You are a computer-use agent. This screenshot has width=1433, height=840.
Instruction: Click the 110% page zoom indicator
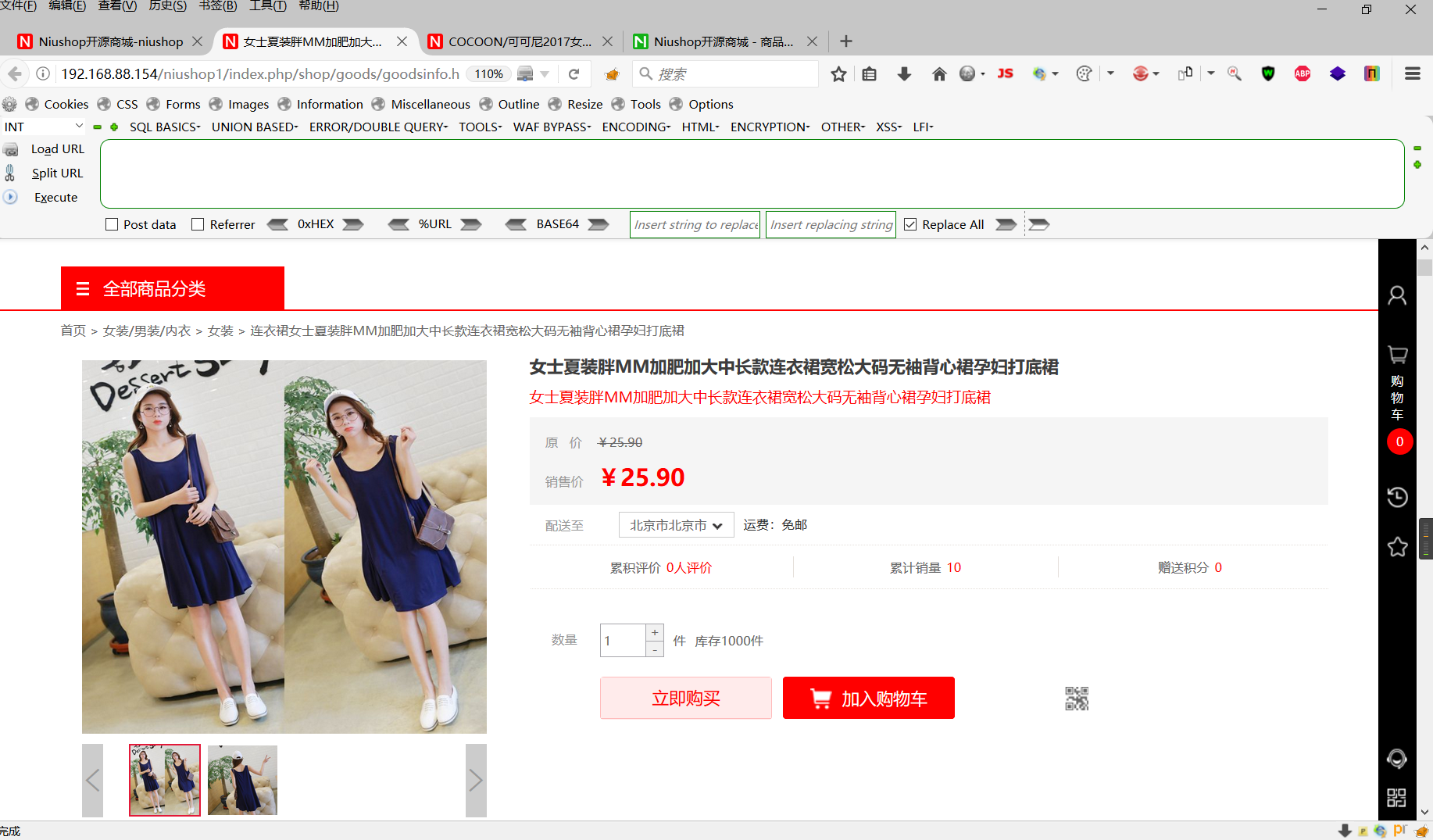488,73
